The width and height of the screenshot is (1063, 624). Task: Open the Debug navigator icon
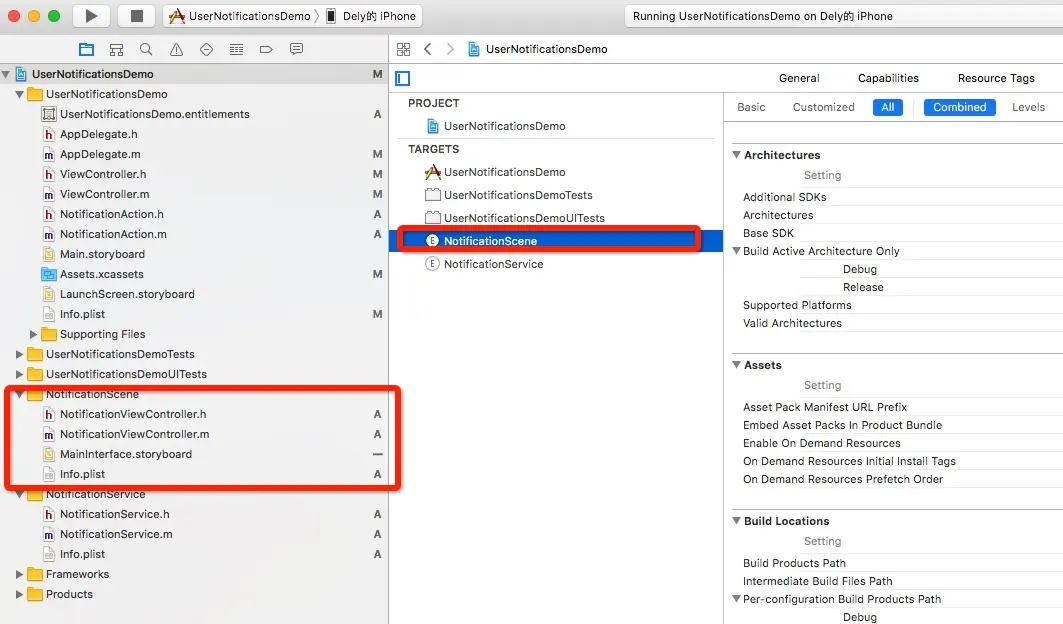click(x=236, y=50)
